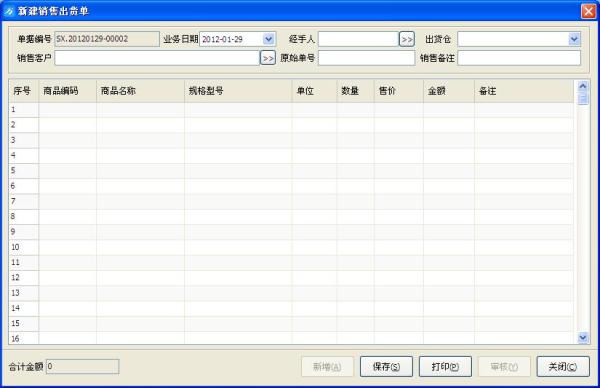The height and width of the screenshot is (388, 600).
Task: Click the 序号 column header
Action: point(24,91)
